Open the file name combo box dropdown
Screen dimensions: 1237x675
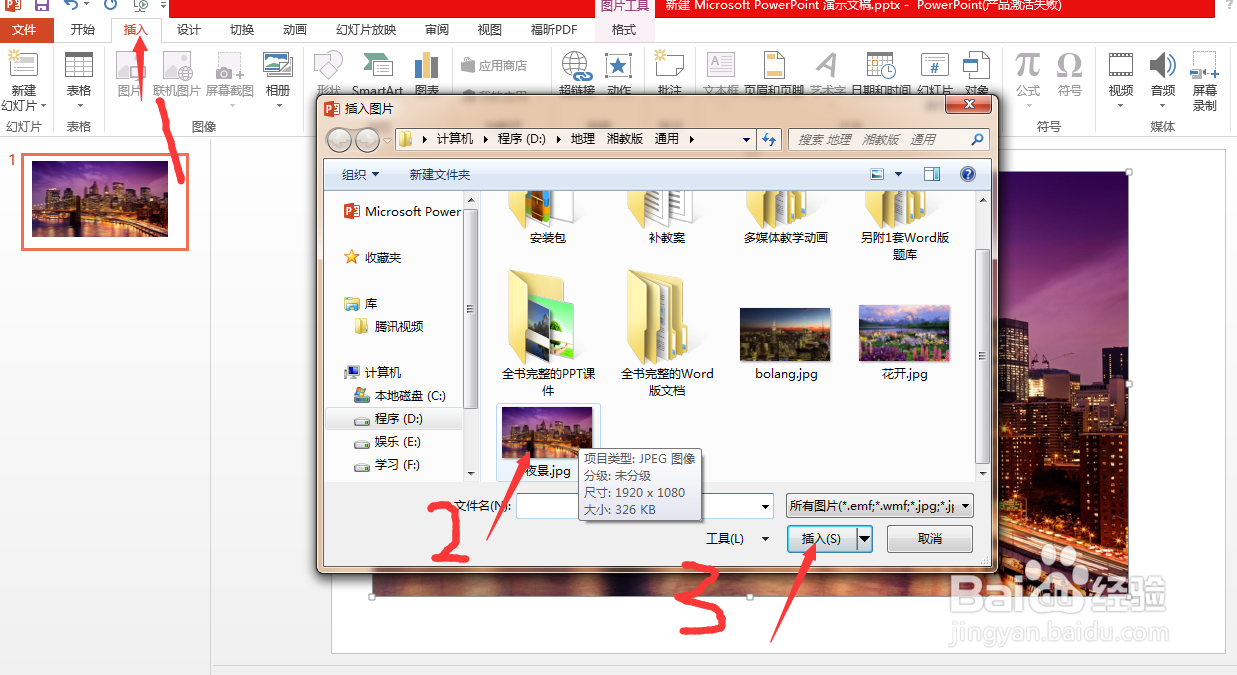[x=766, y=506]
